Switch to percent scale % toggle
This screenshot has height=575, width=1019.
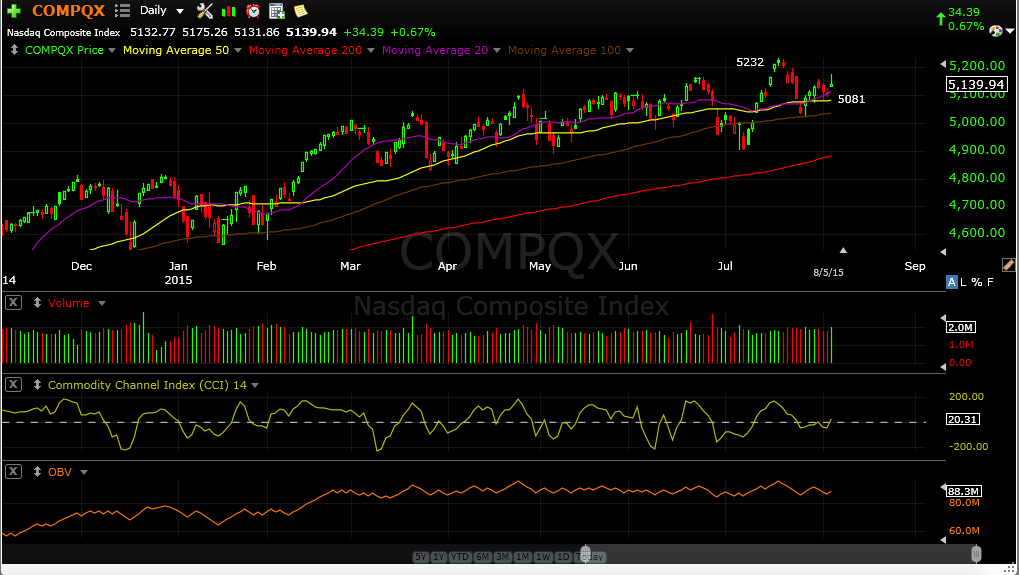(977, 282)
